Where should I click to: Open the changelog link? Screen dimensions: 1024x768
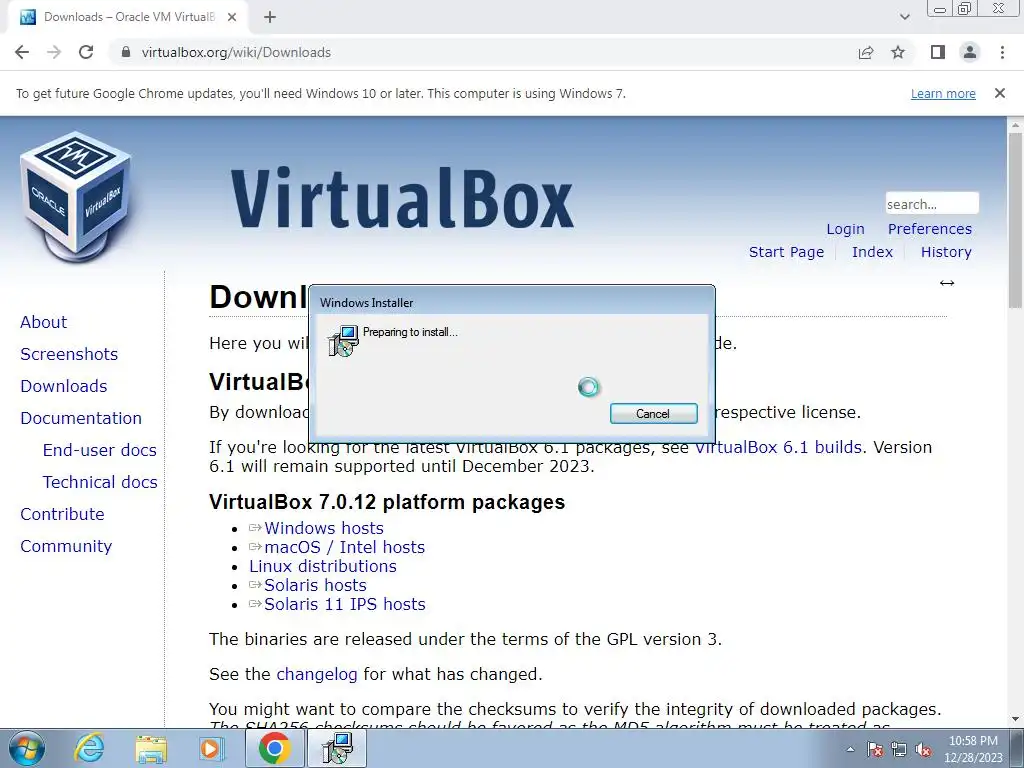(x=317, y=674)
